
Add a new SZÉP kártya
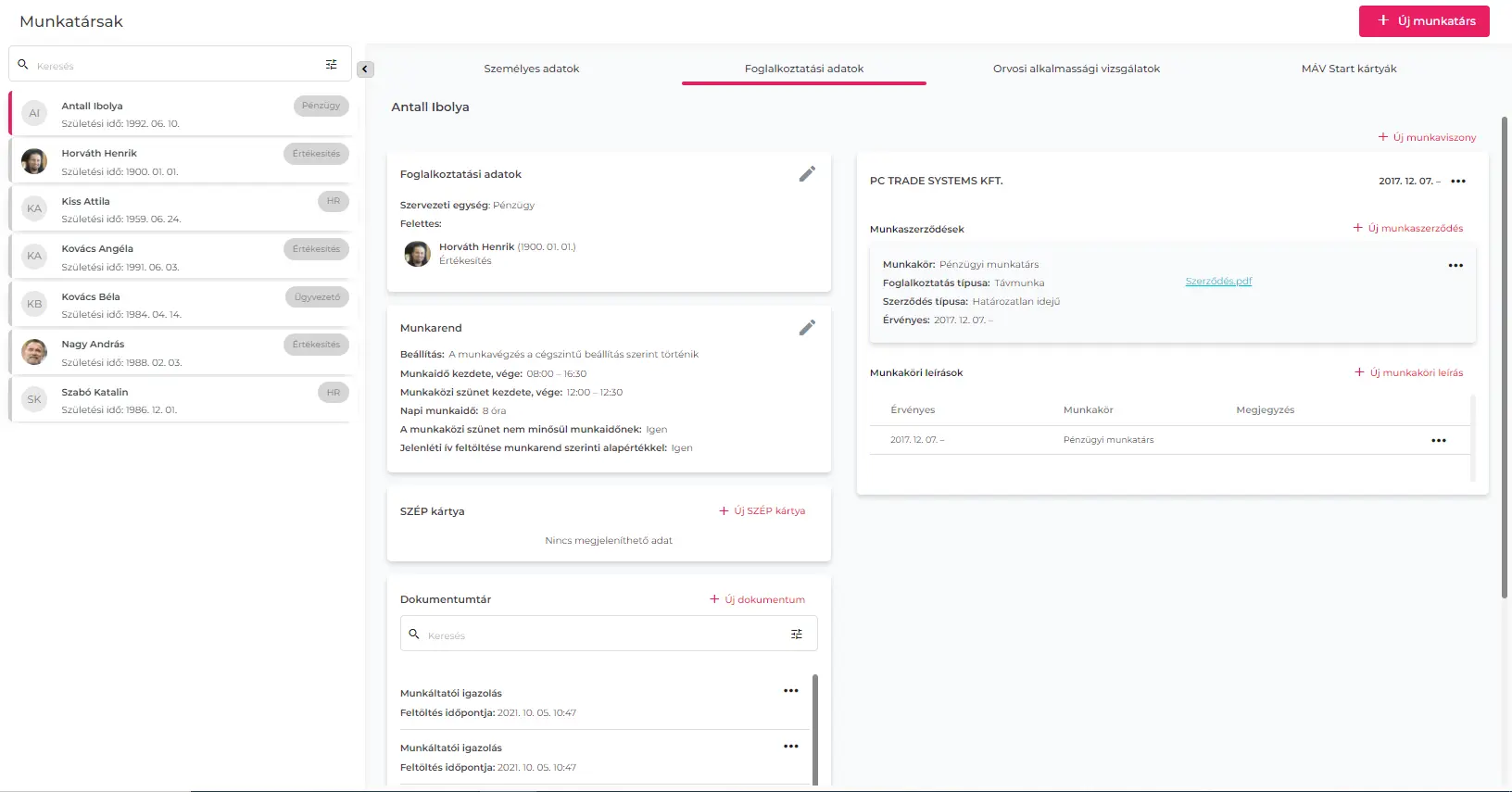tap(762, 511)
